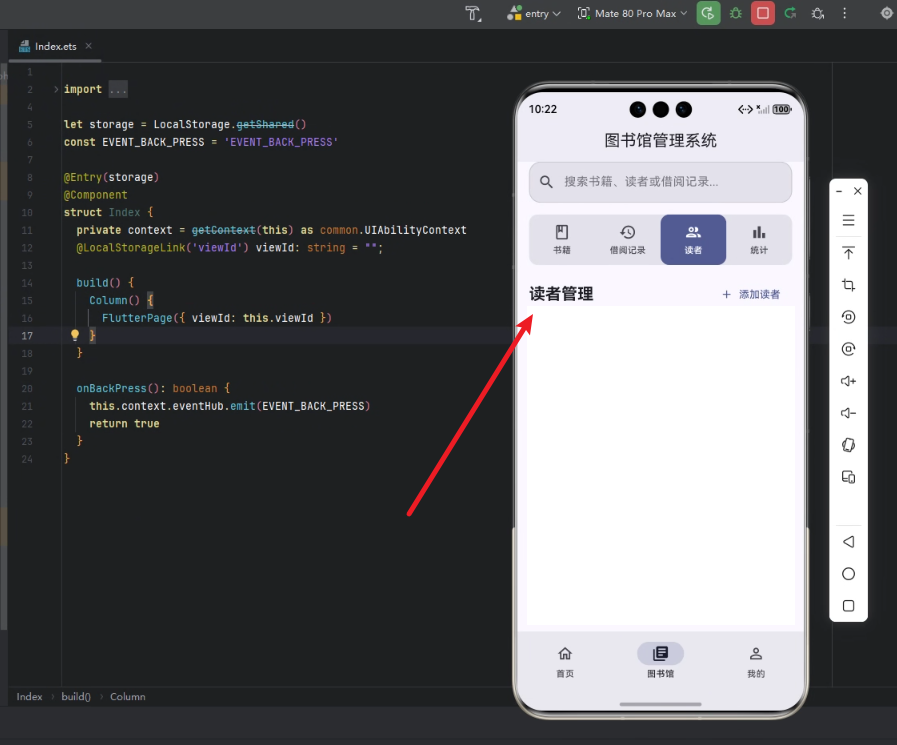Viewport: 897px width, 745px height.
Task: Click the EVENT_BACK_PRESS constant line
Action: pos(201,142)
